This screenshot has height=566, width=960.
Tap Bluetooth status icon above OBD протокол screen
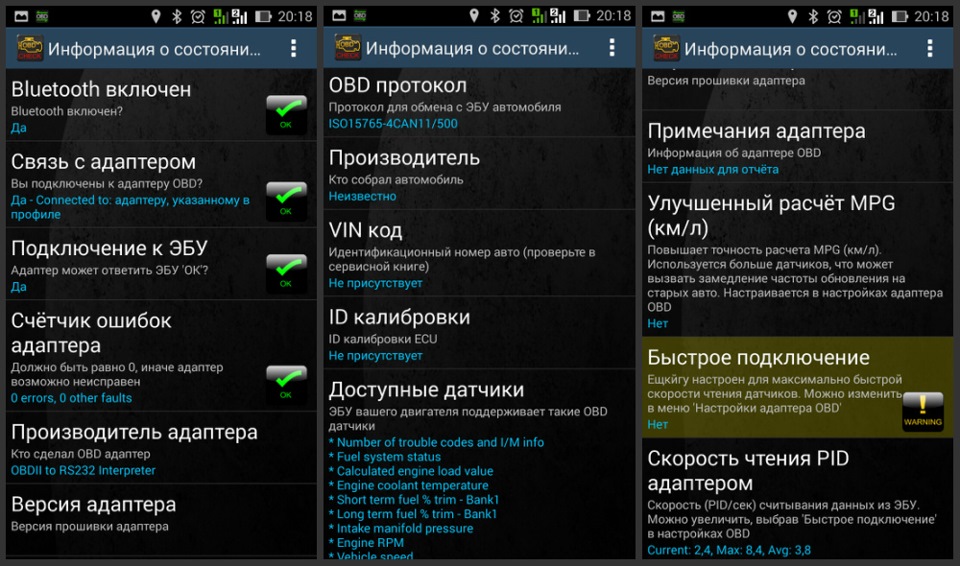pyautogui.click(x=495, y=16)
